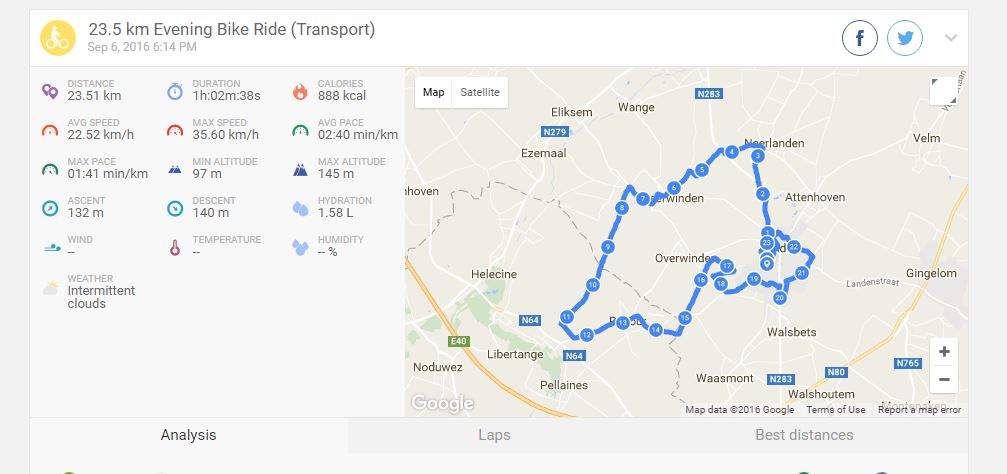The height and width of the screenshot is (474, 1007).
Task: Click kilometer marker 11 on the route
Action: coord(566,317)
